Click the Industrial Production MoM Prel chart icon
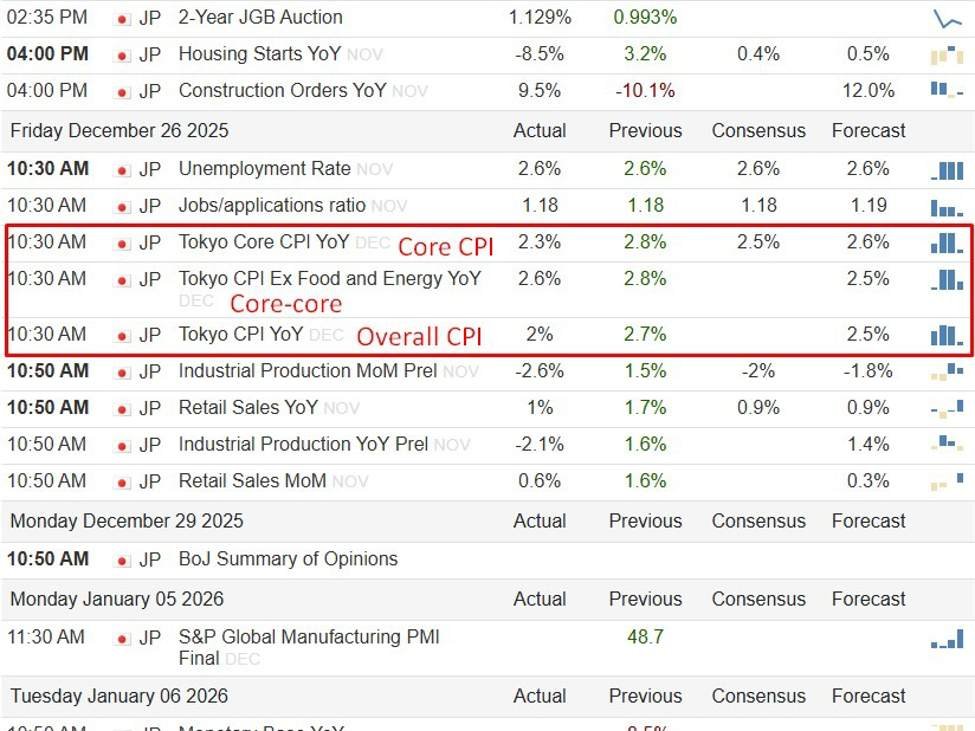 pos(946,372)
